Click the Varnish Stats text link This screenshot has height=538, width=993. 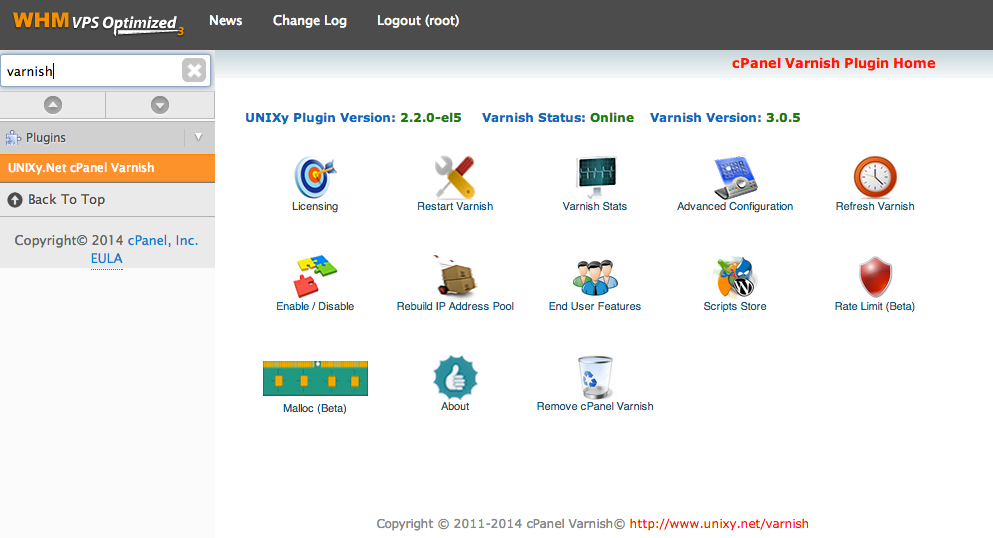595,206
